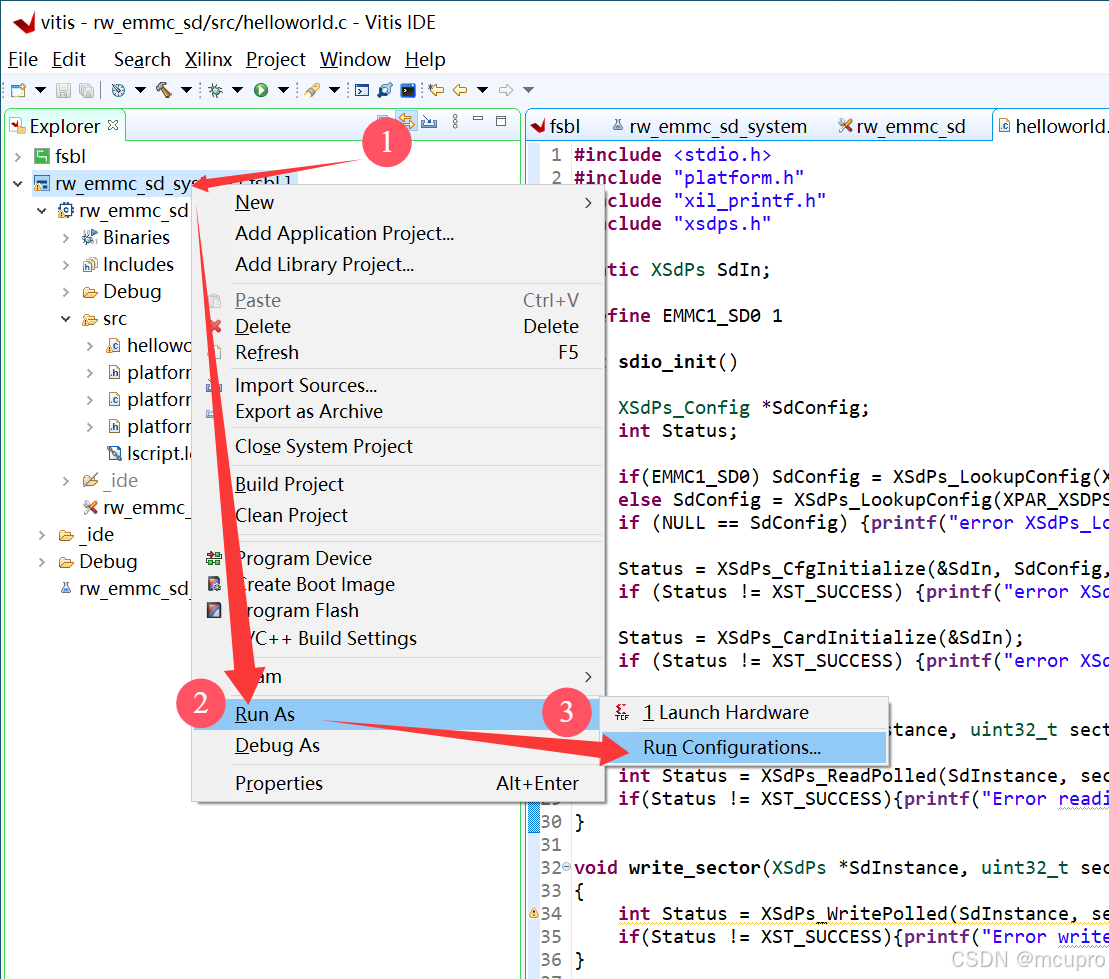The height and width of the screenshot is (979, 1109).
Task: Open Properties from context menu
Action: [397, 784]
